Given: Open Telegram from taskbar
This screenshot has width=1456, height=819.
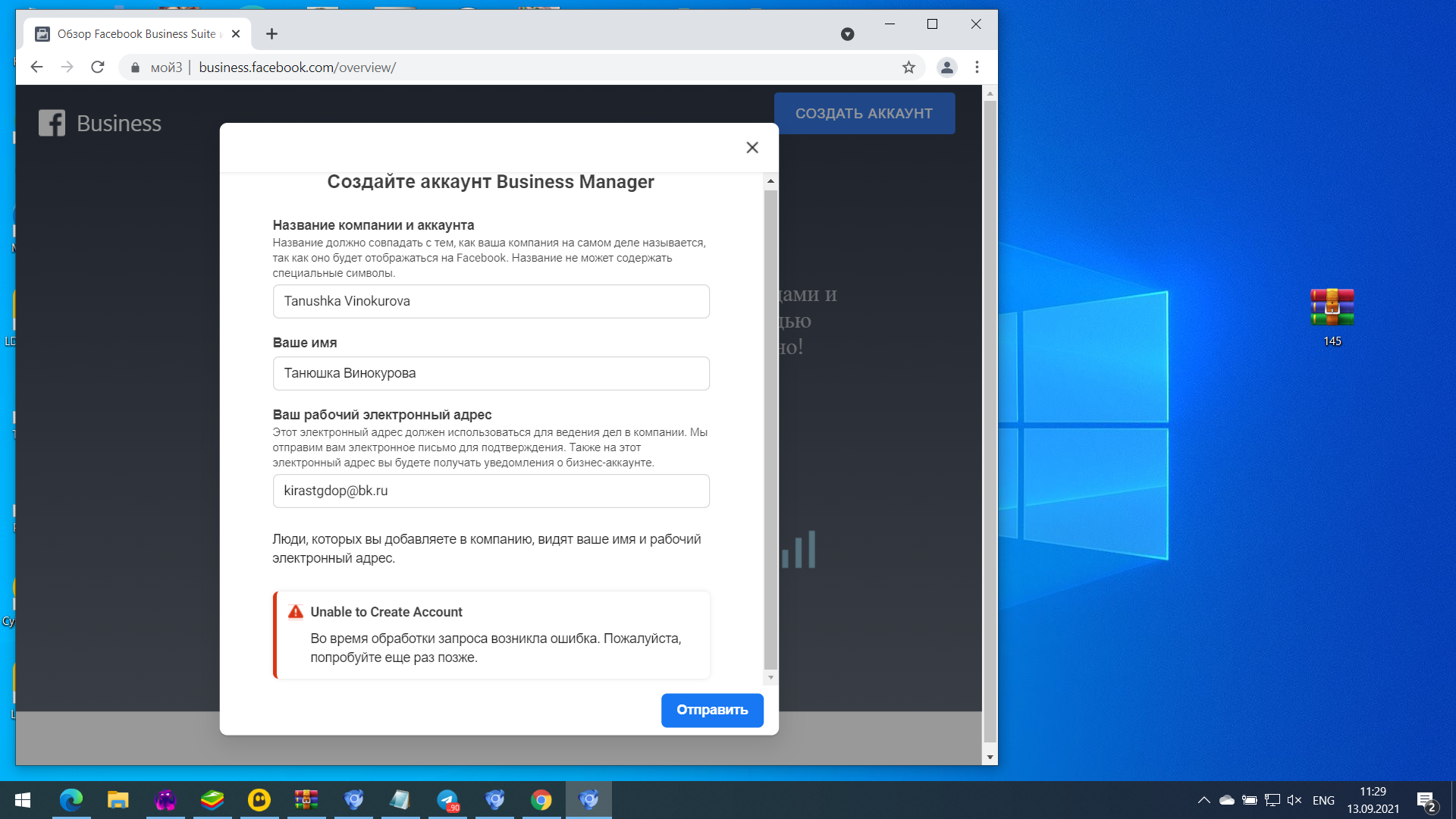Looking at the screenshot, I should (x=447, y=800).
